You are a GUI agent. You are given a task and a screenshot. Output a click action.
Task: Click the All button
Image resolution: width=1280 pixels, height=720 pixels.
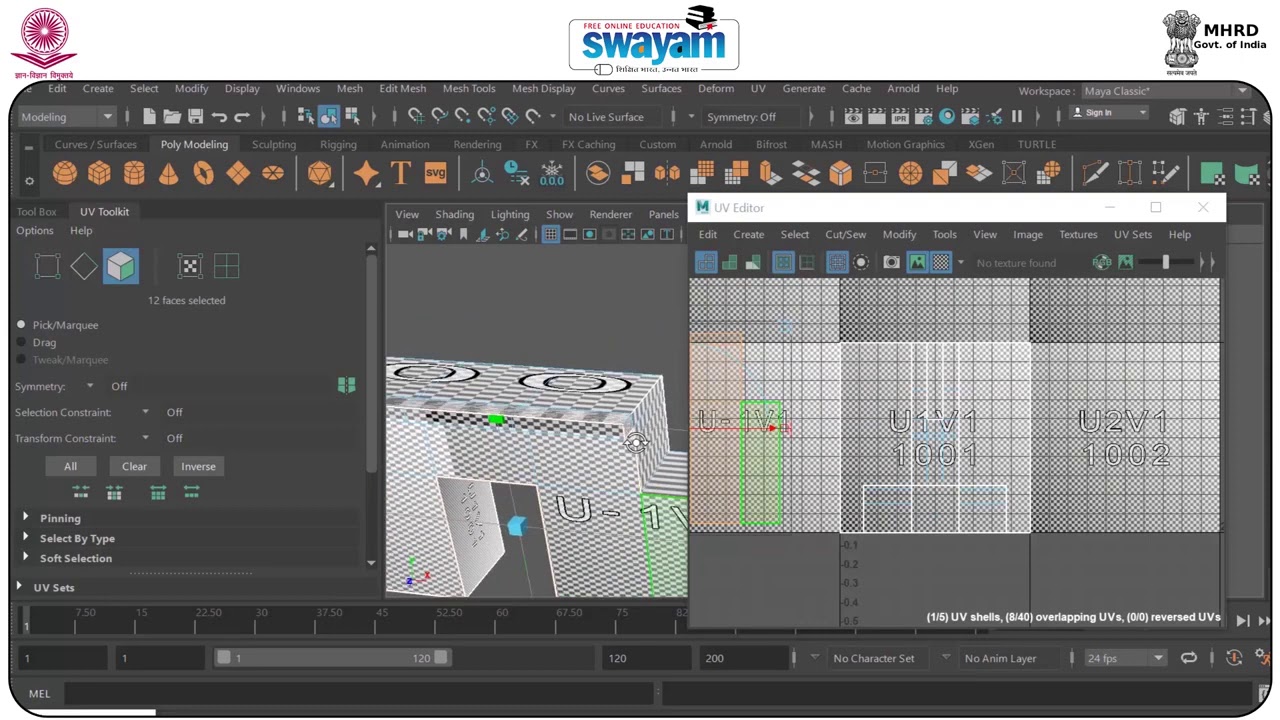point(70,466)
